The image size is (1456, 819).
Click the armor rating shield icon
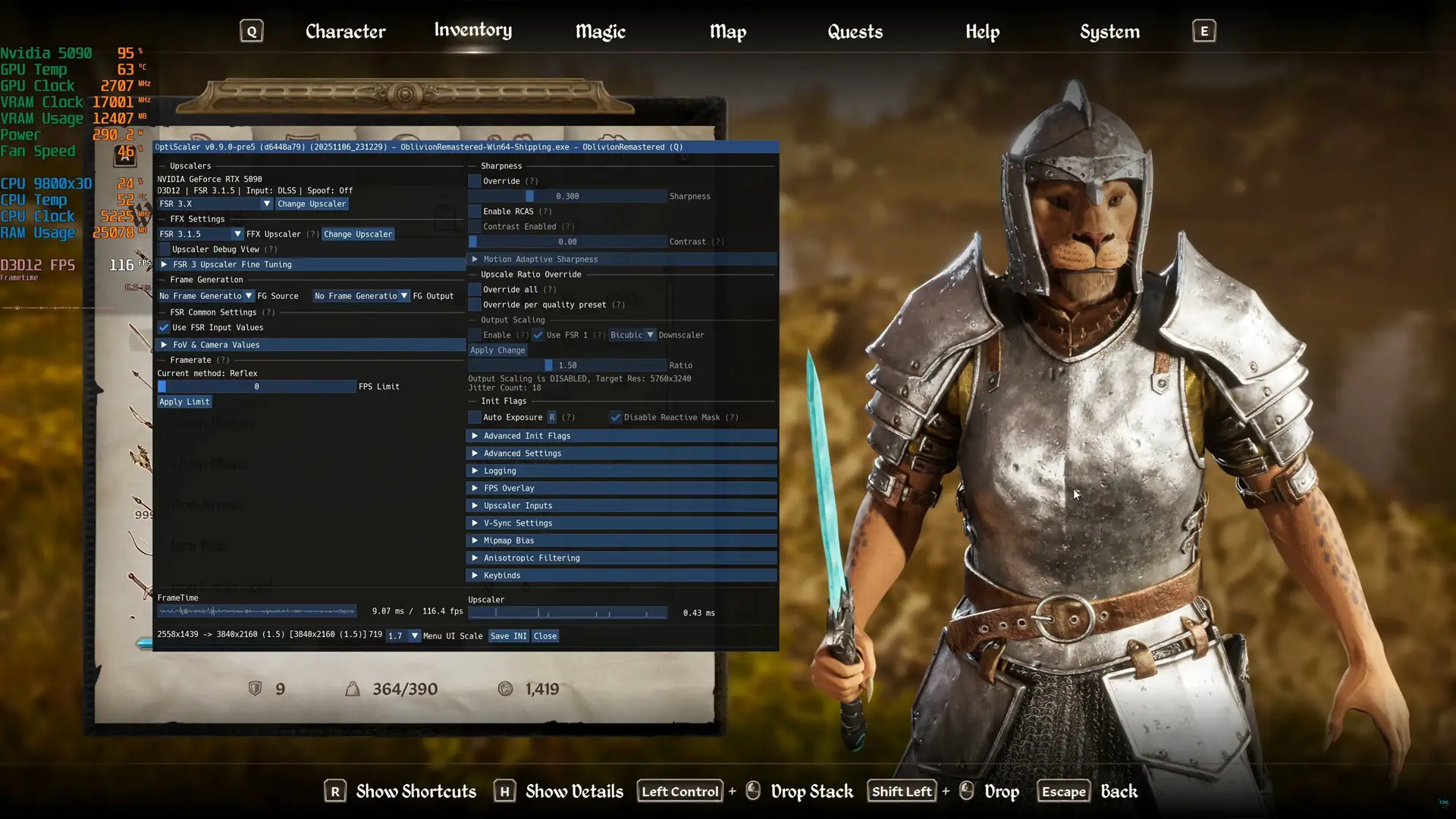coord(256,689)
